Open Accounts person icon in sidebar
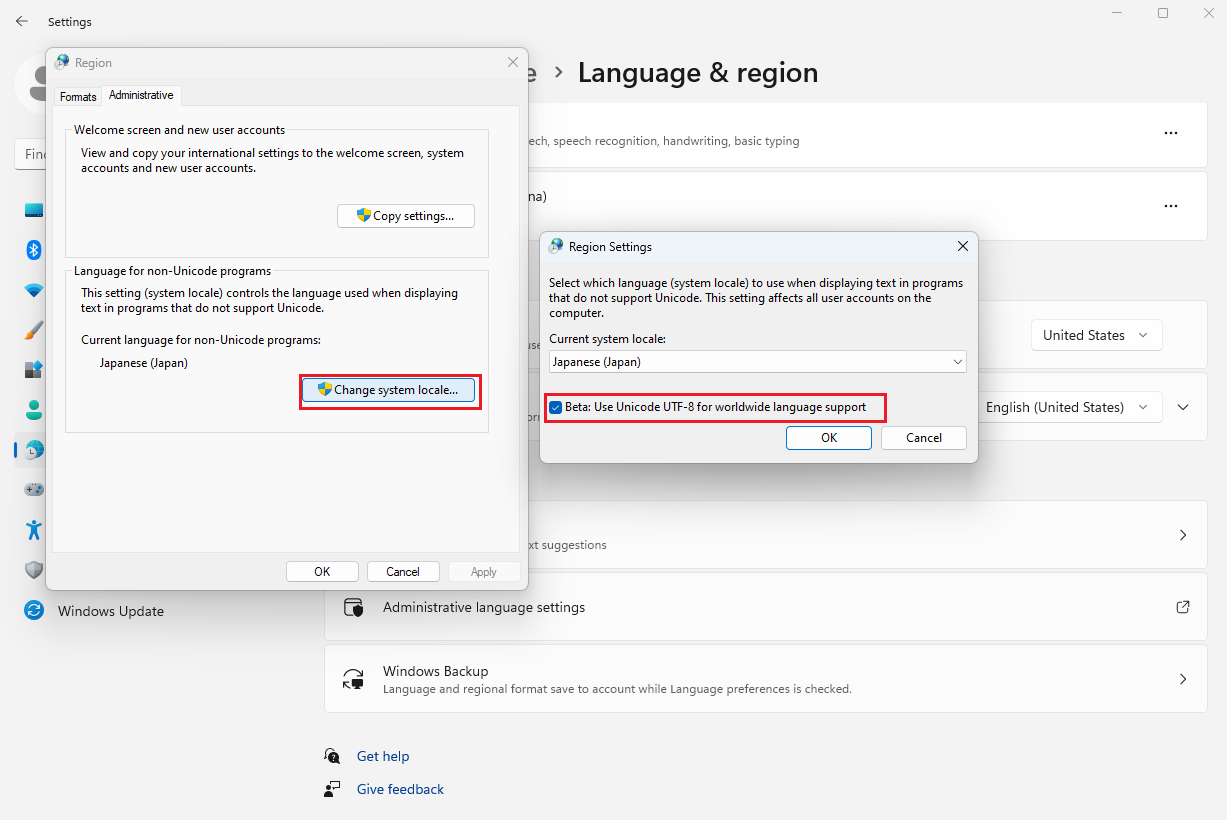The image size is (1227, 820). tap(34, 410)
